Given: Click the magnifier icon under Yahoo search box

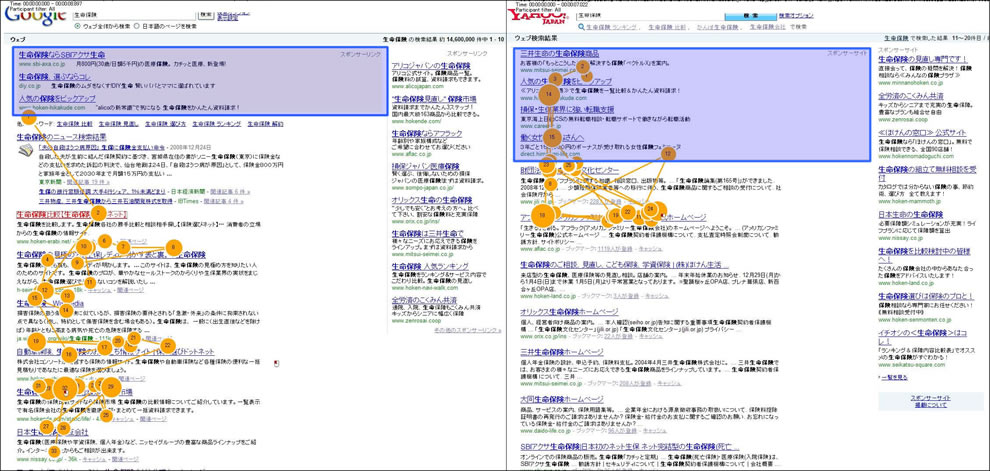Looking at the screenshot, I should 581,28.
